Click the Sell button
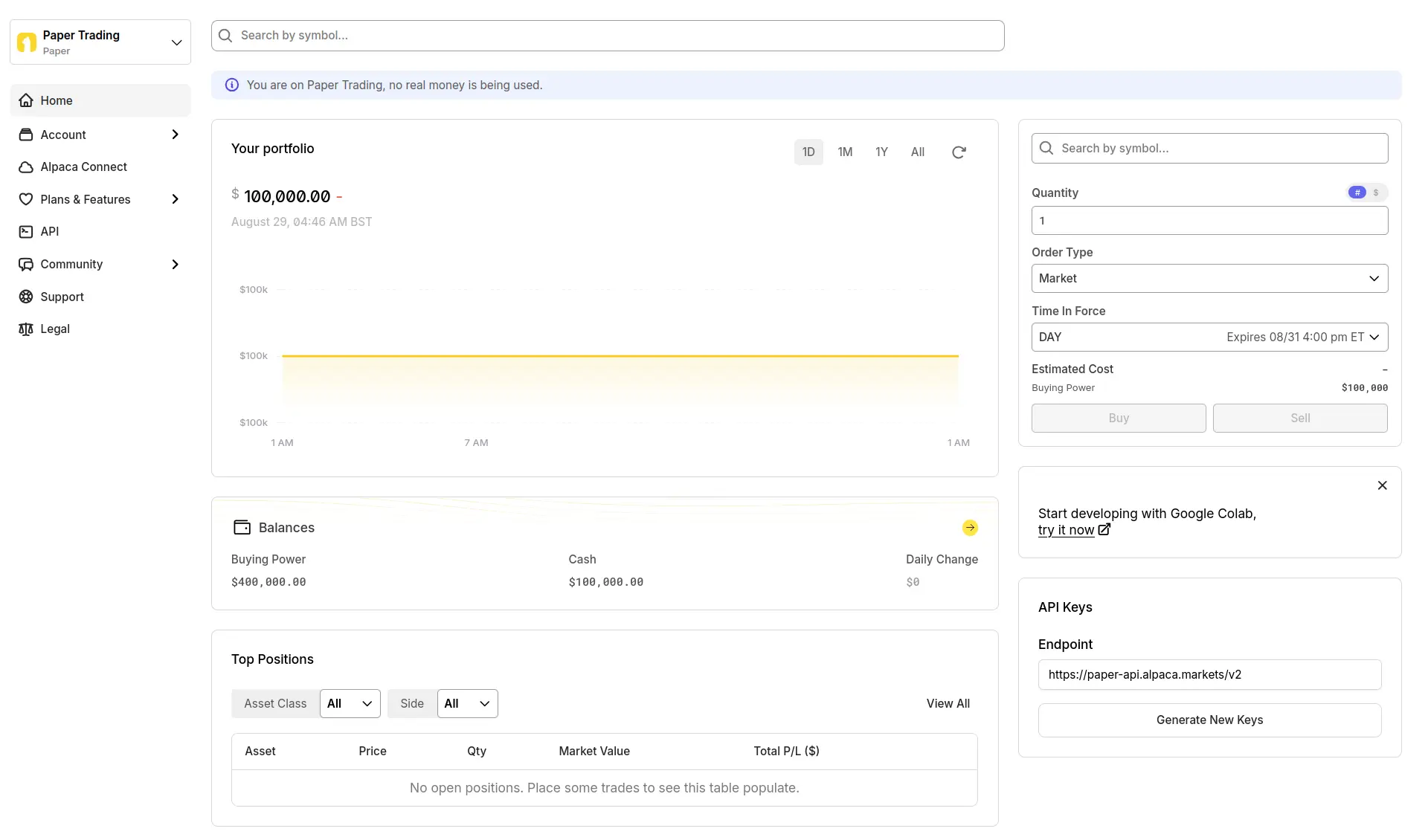Screen dimensions: 1428x840 [1300, 418]
